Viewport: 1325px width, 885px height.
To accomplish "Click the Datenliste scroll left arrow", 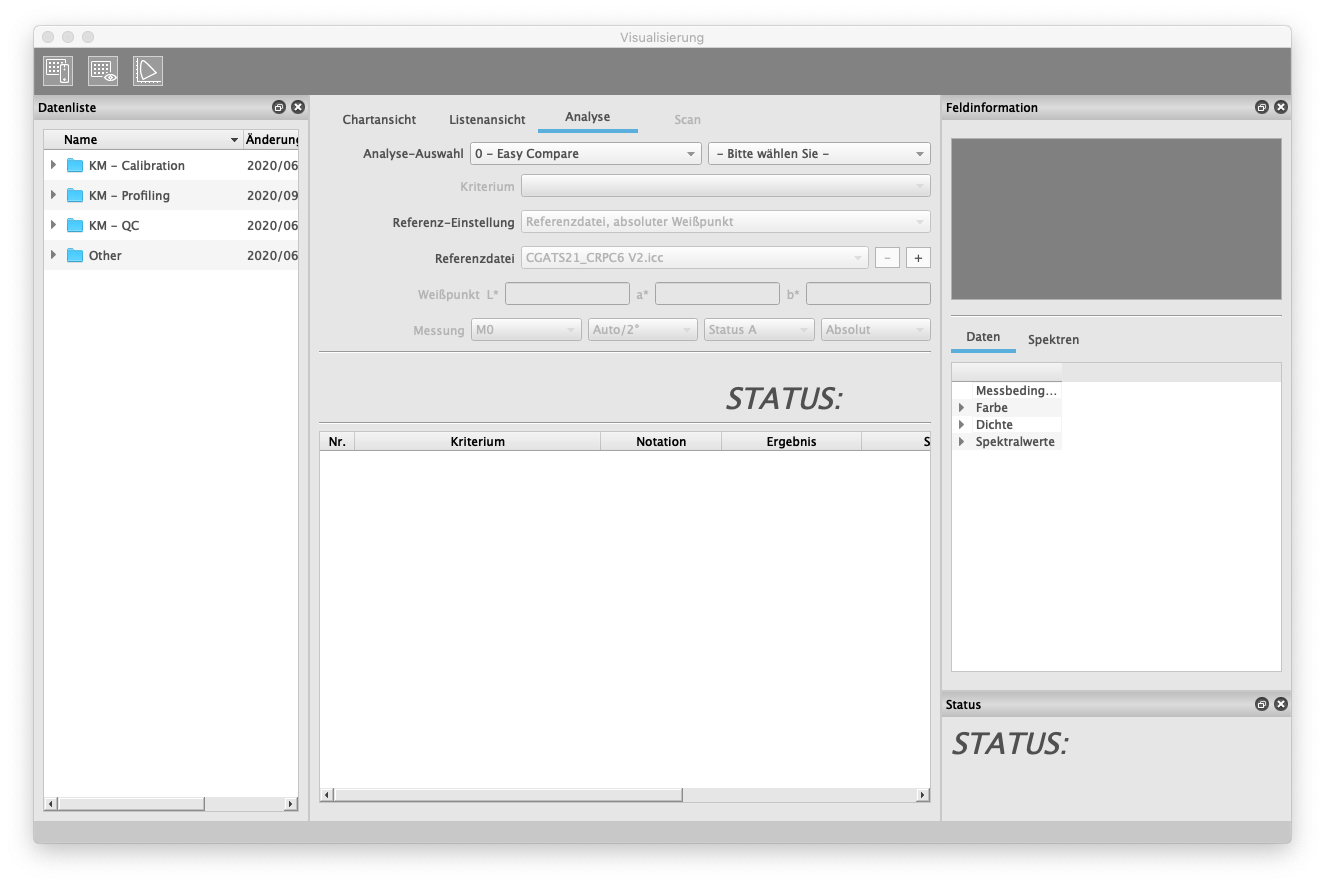I will pyautogui.click(x=51, y=804).
